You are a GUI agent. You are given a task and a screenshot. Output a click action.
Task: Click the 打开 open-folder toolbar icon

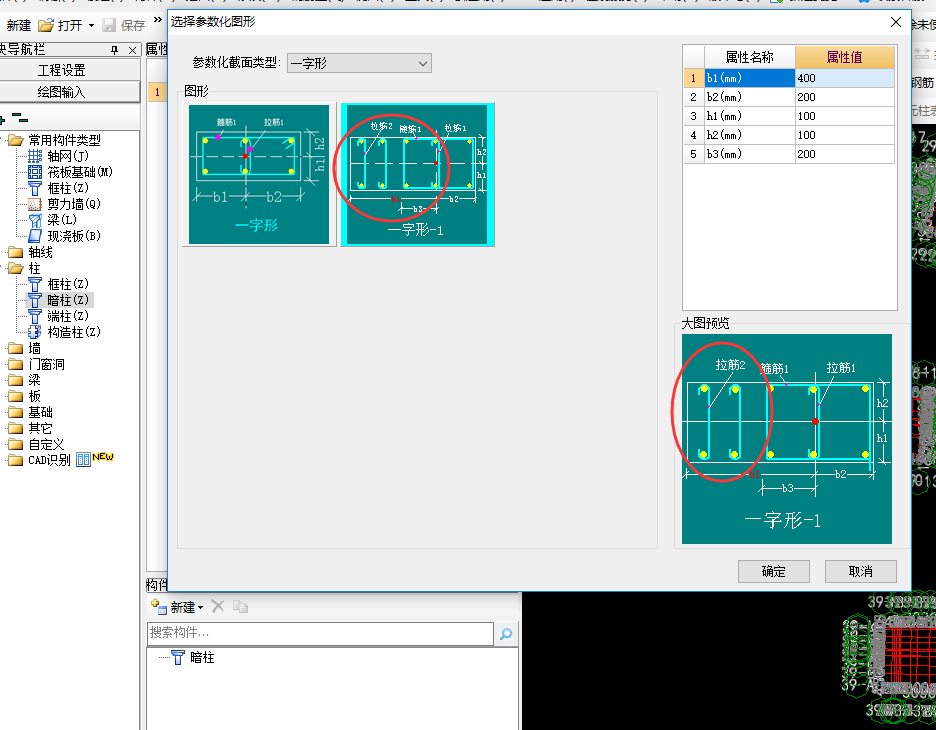tap(46, 25)
